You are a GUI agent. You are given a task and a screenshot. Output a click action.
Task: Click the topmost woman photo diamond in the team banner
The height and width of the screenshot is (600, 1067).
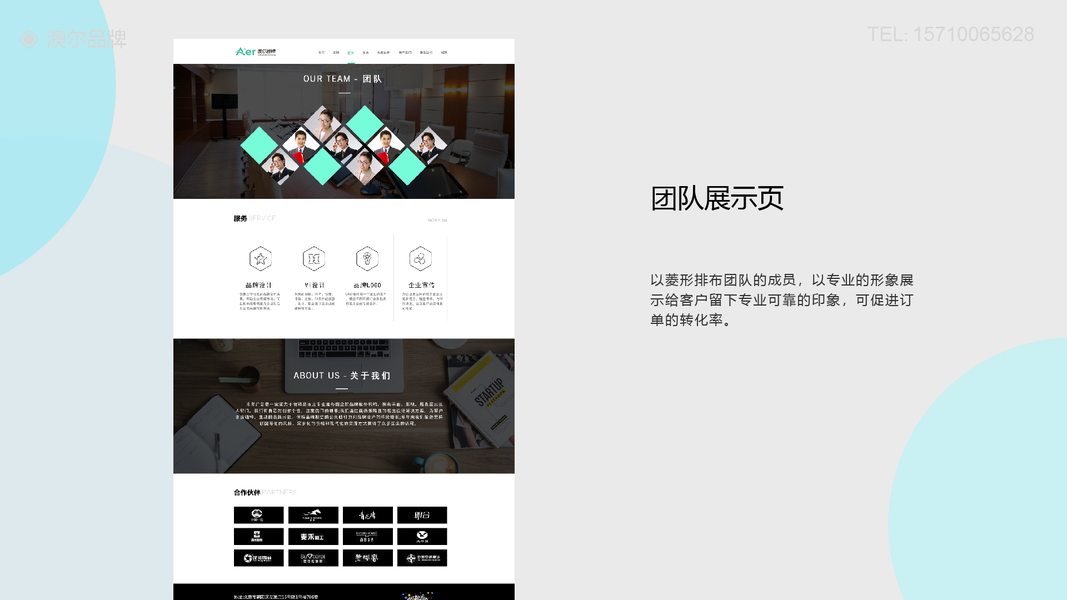[323, 124]
